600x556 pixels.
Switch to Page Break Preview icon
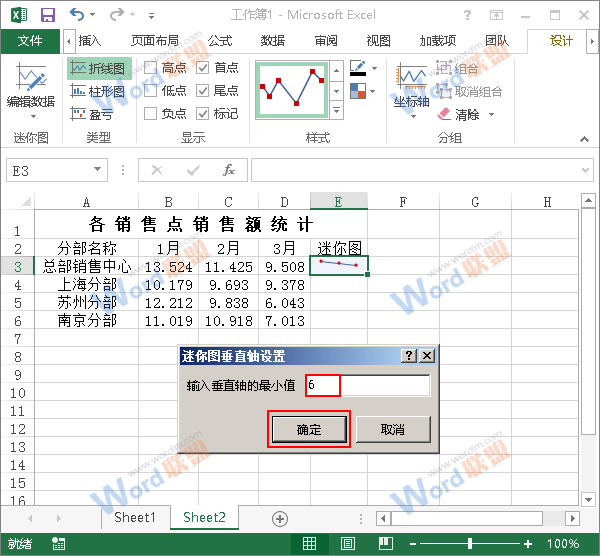tap(386, 543)
